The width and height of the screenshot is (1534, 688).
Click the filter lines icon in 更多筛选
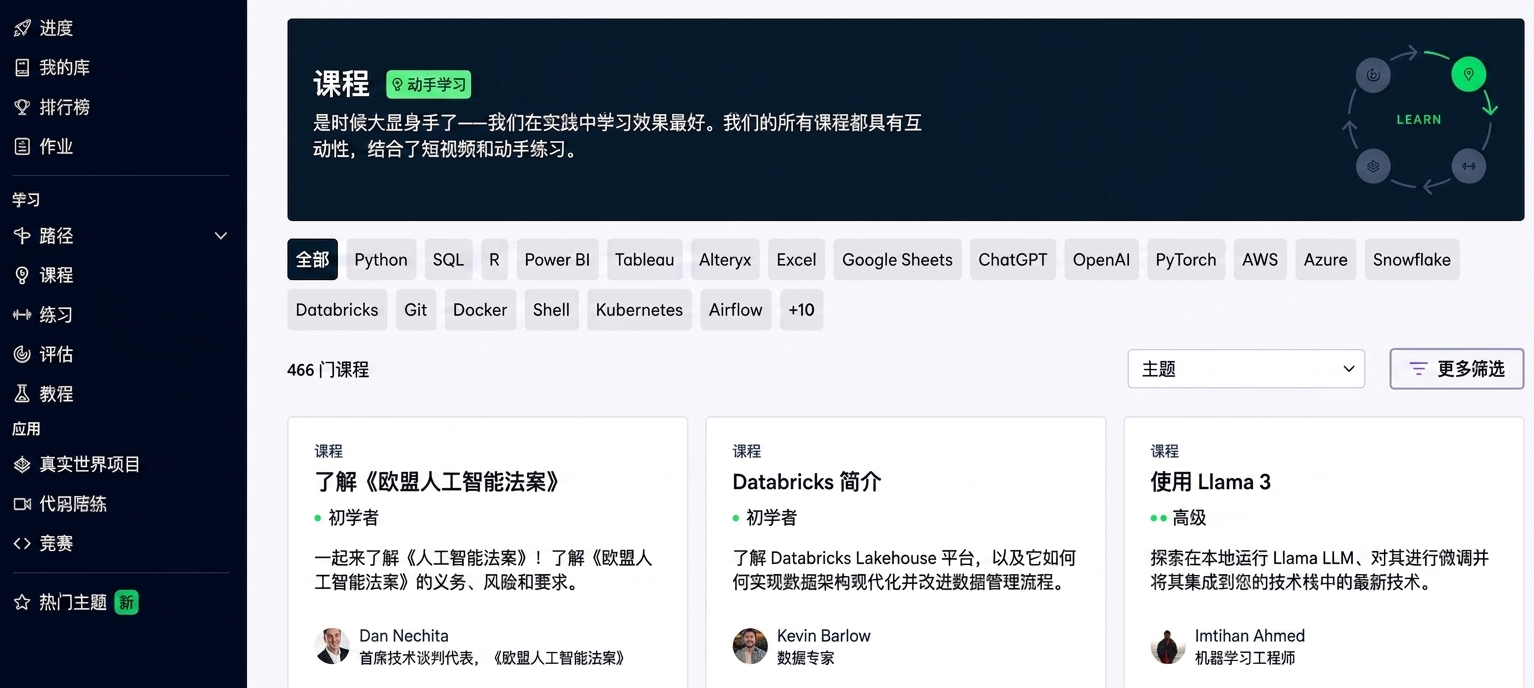1418,369
